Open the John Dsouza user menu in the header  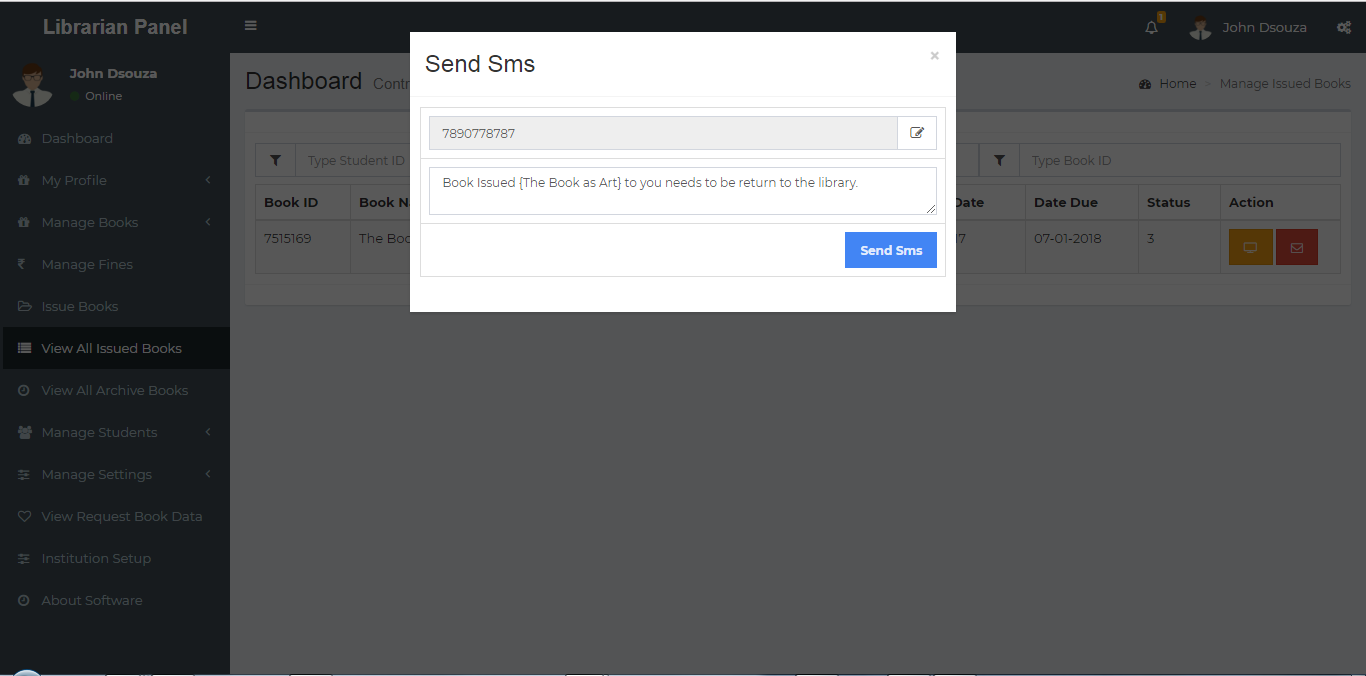pos(1248,27)
